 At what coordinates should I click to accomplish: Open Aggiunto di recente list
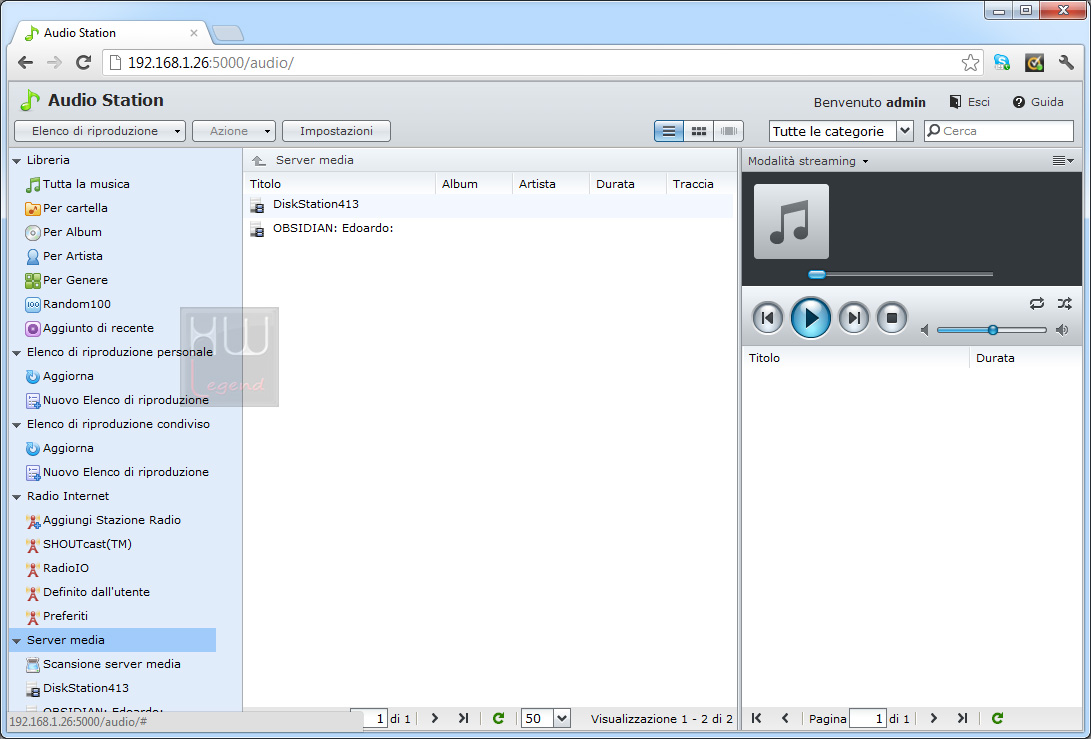point(89,328)
